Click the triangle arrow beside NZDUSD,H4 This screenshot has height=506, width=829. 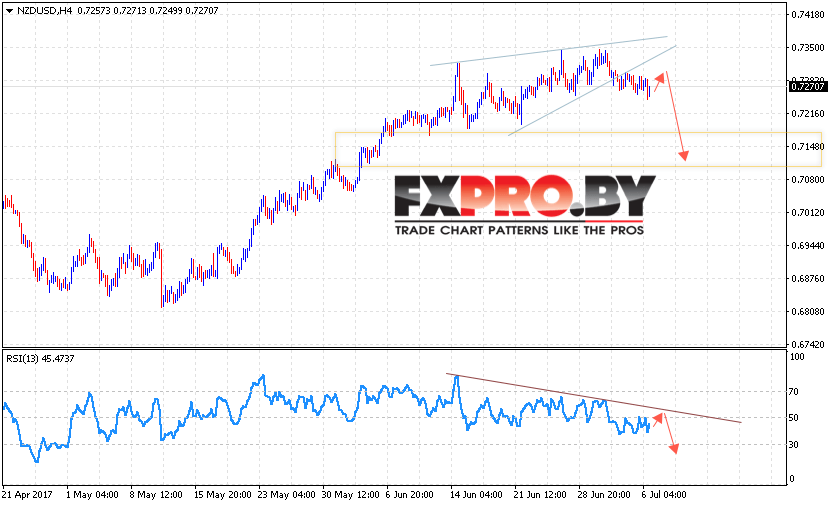point(9,11)
